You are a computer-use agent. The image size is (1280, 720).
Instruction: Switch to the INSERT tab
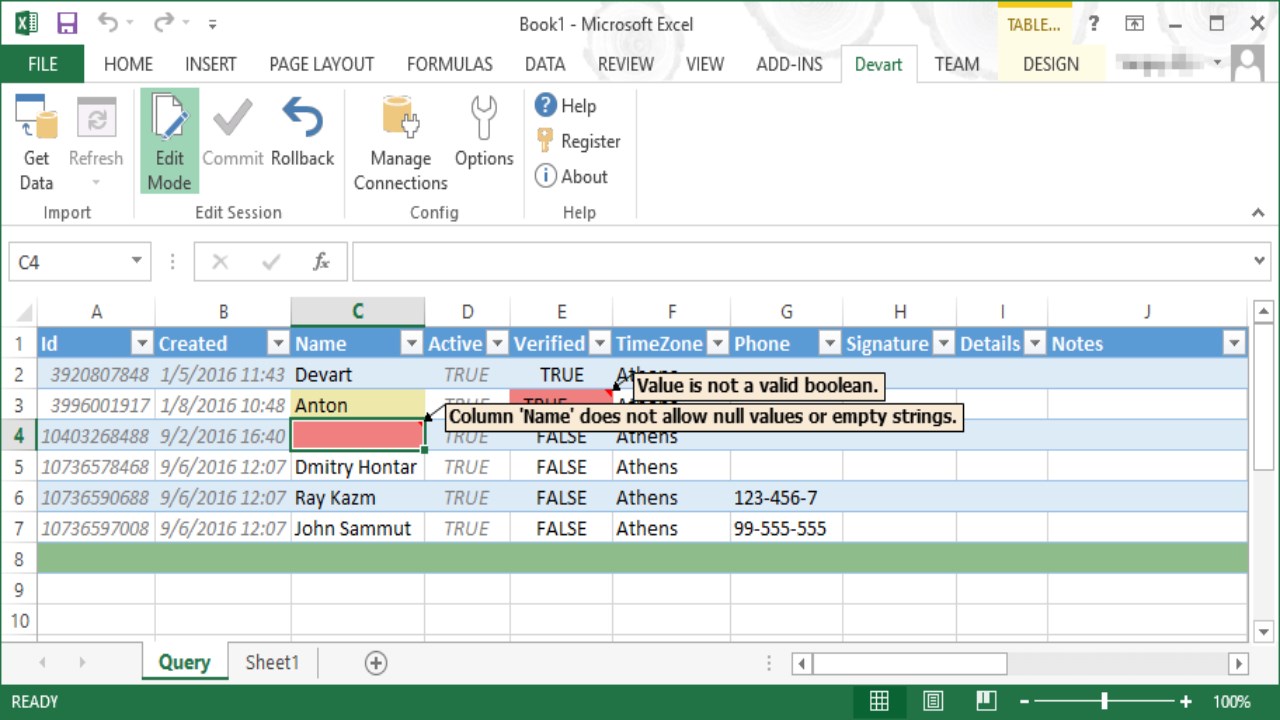pos(211,64)
